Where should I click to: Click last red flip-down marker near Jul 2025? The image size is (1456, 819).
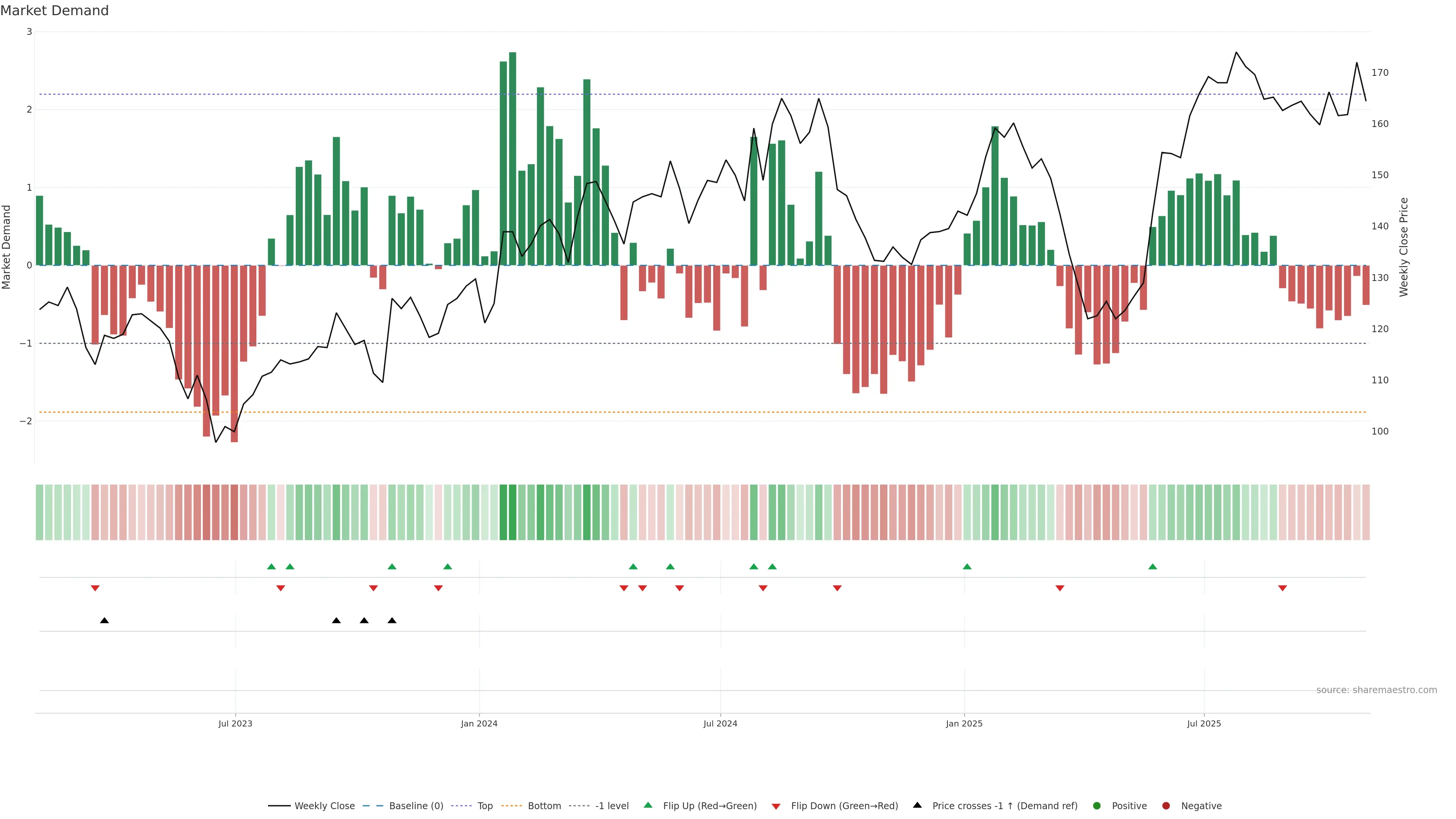[1282, 588]
